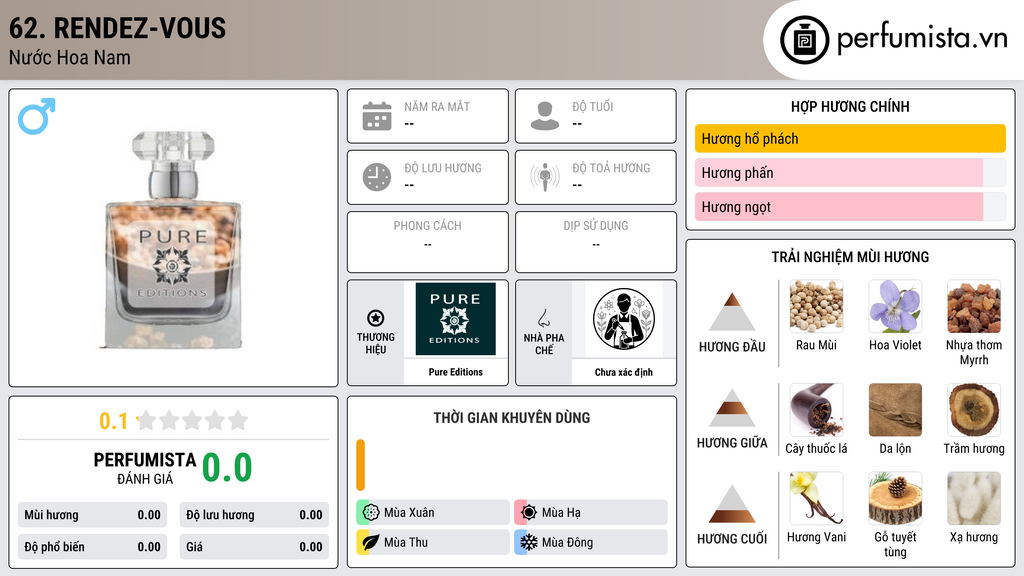Click the Độ lưu hương 0.00 score field
Screen dimensions: 1024x576
pyautogui.click(x=254, y=515)
